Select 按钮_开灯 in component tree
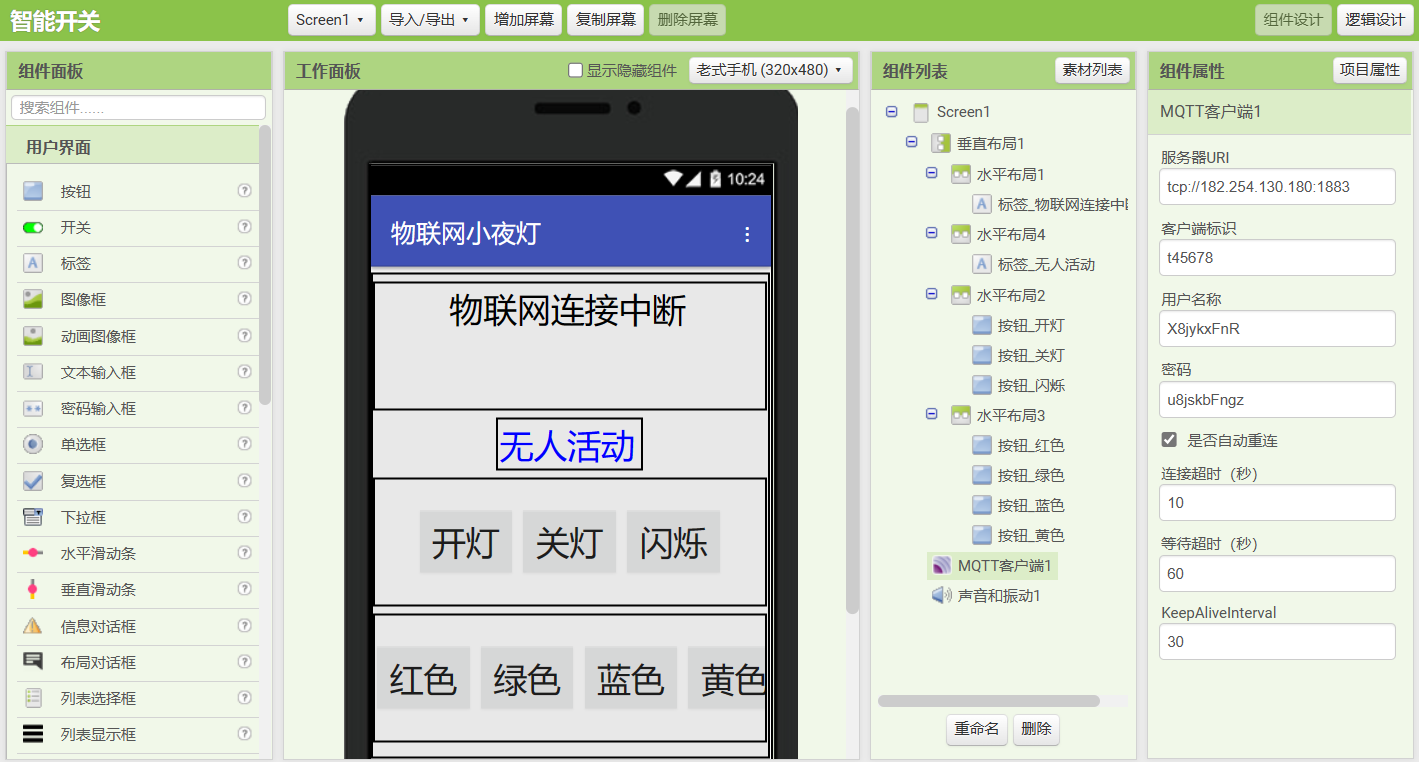 pyautogui.click(x=1019, y=325)
